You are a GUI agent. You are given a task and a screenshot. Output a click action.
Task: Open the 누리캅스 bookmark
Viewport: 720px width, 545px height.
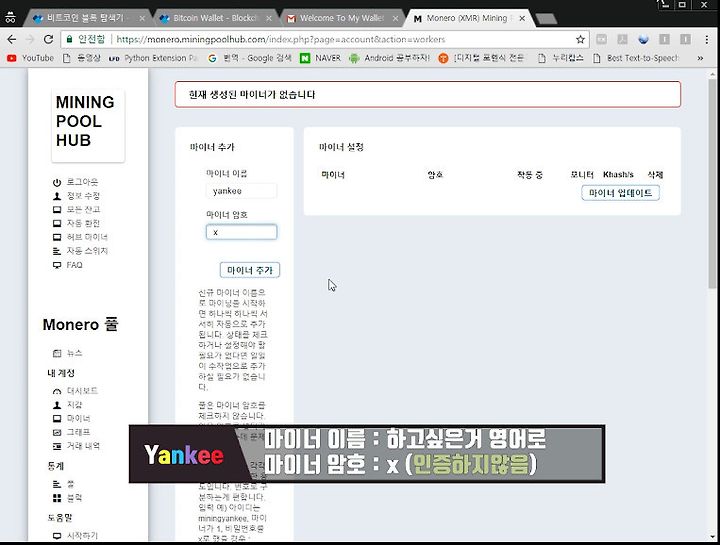[561, 58]
